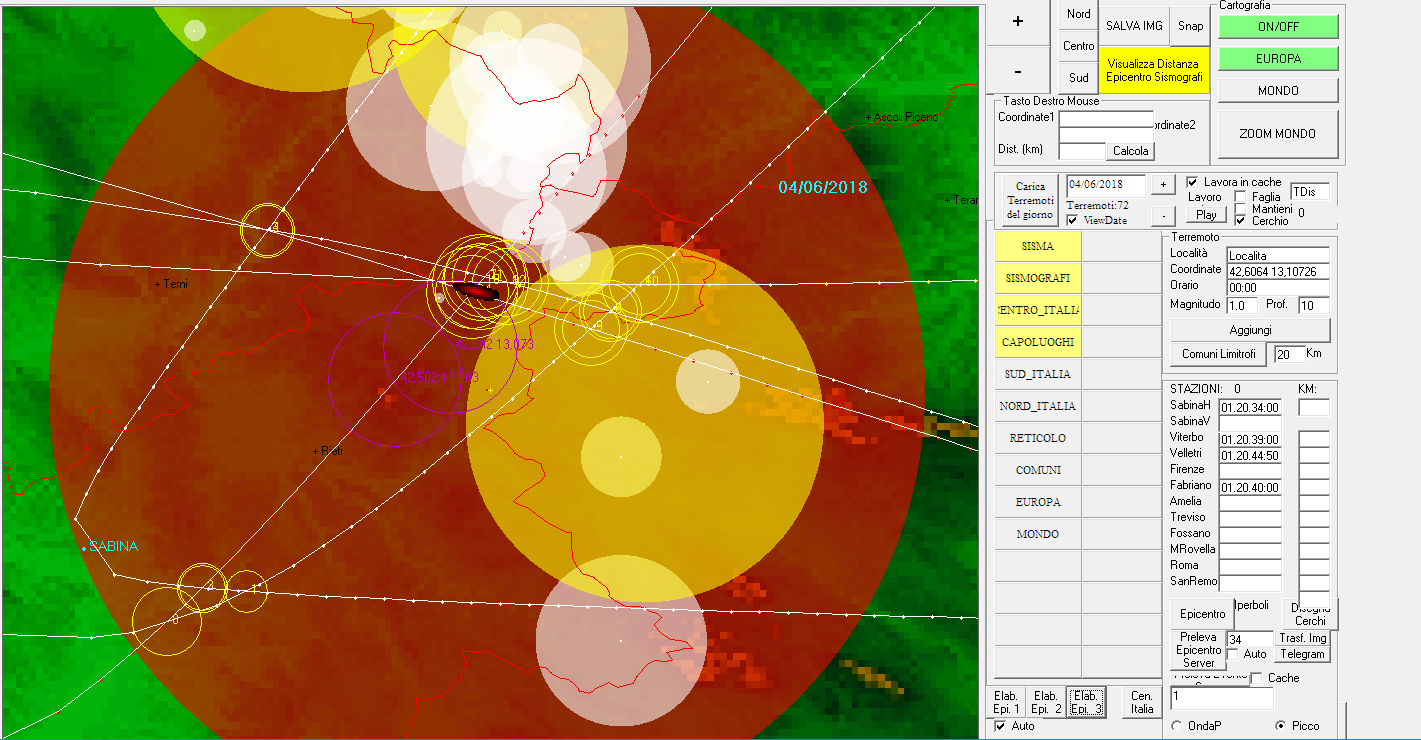This screenshot has height=740, width=1421.
Task: Click the Play button
Action: 1207,214
